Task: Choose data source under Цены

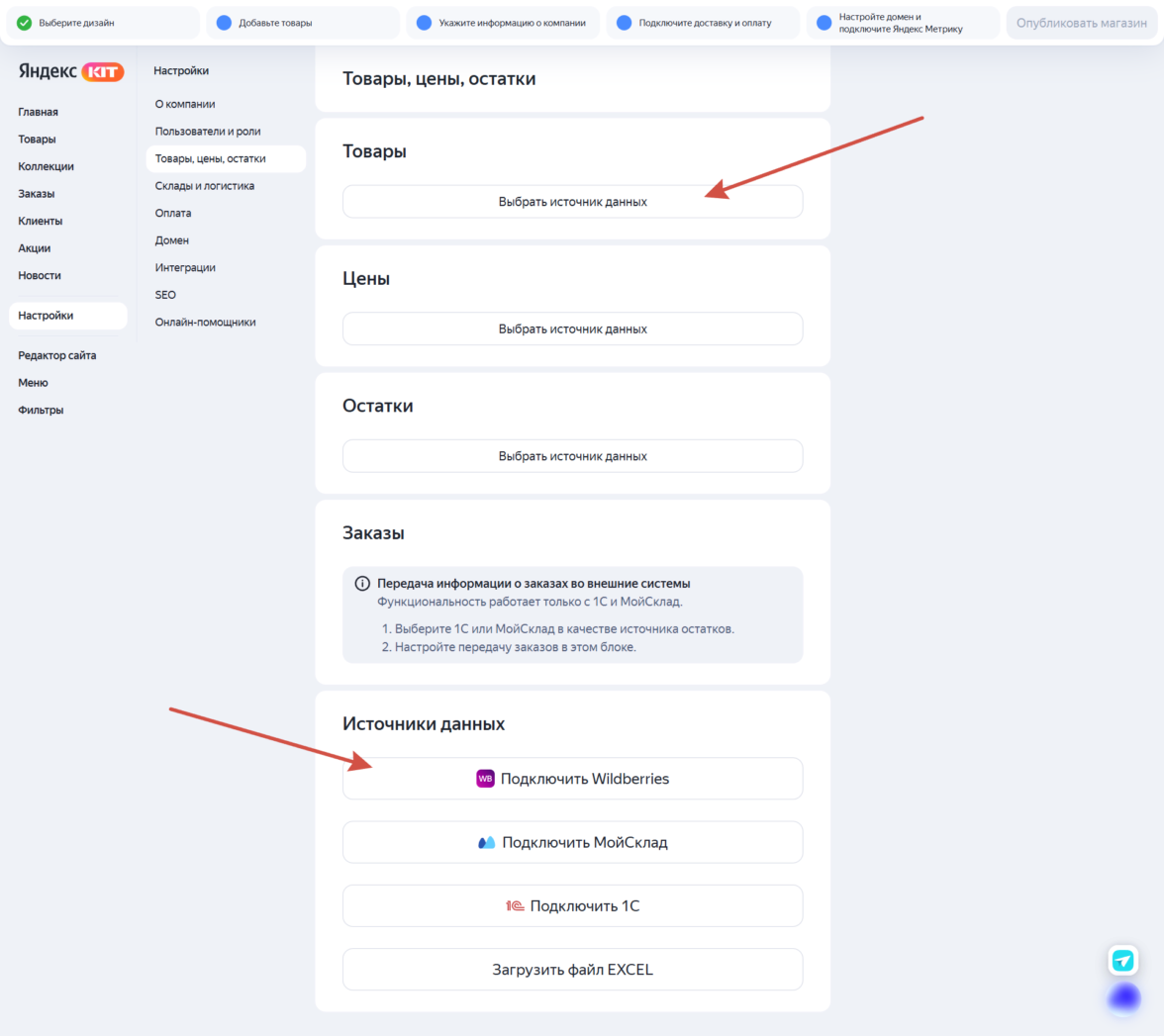Action: pos(572,329)
